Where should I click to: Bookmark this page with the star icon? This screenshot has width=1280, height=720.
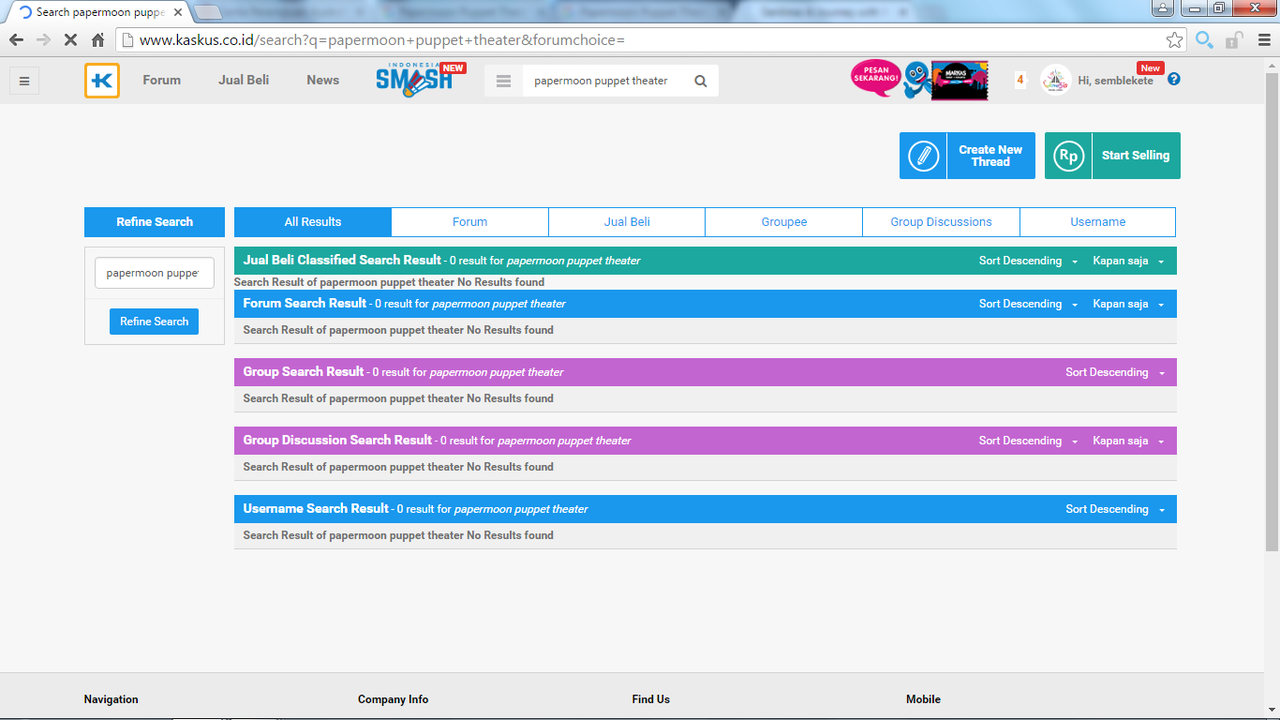pos(1174,40)
